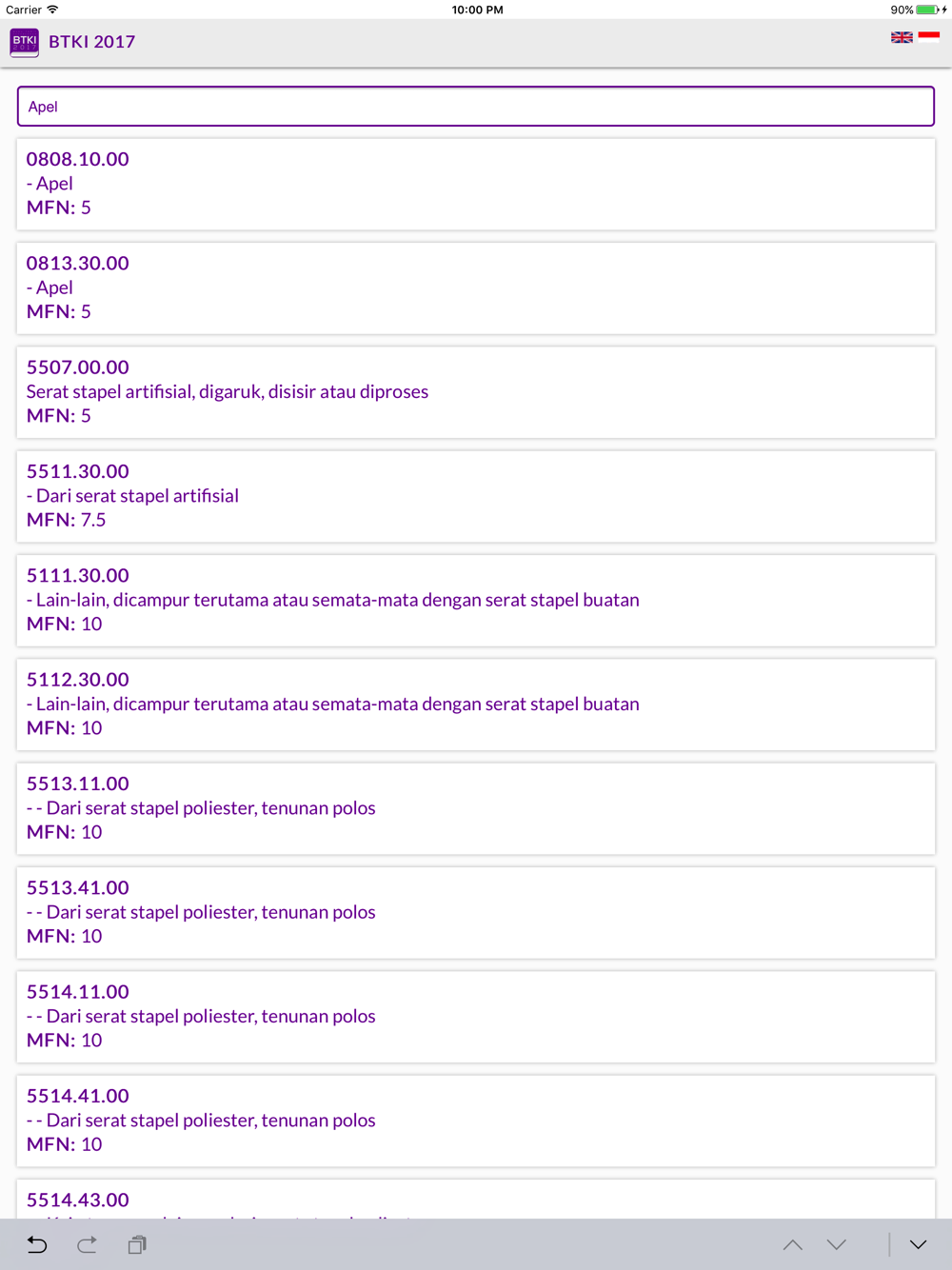
Task: Open result 0808.10.00 Apel
Action: (x=475, y=184)
